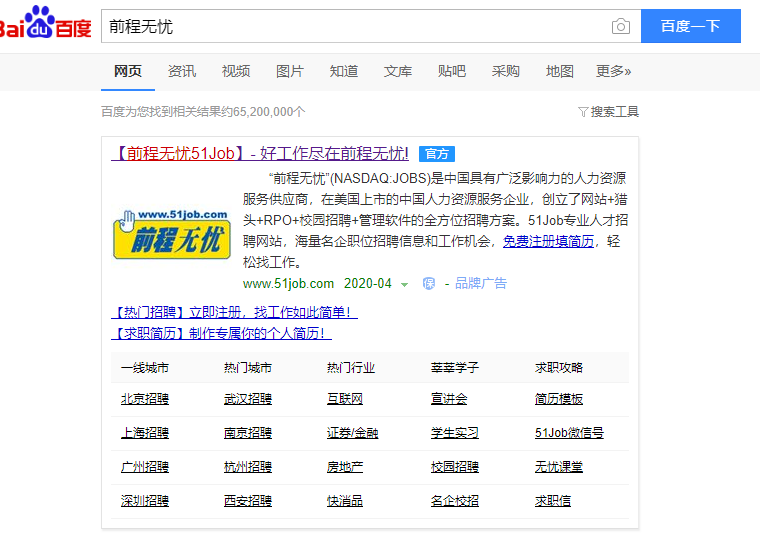Select the 互联网 industry link
This screenshot has height=538, width=760.
pos(345,399)
